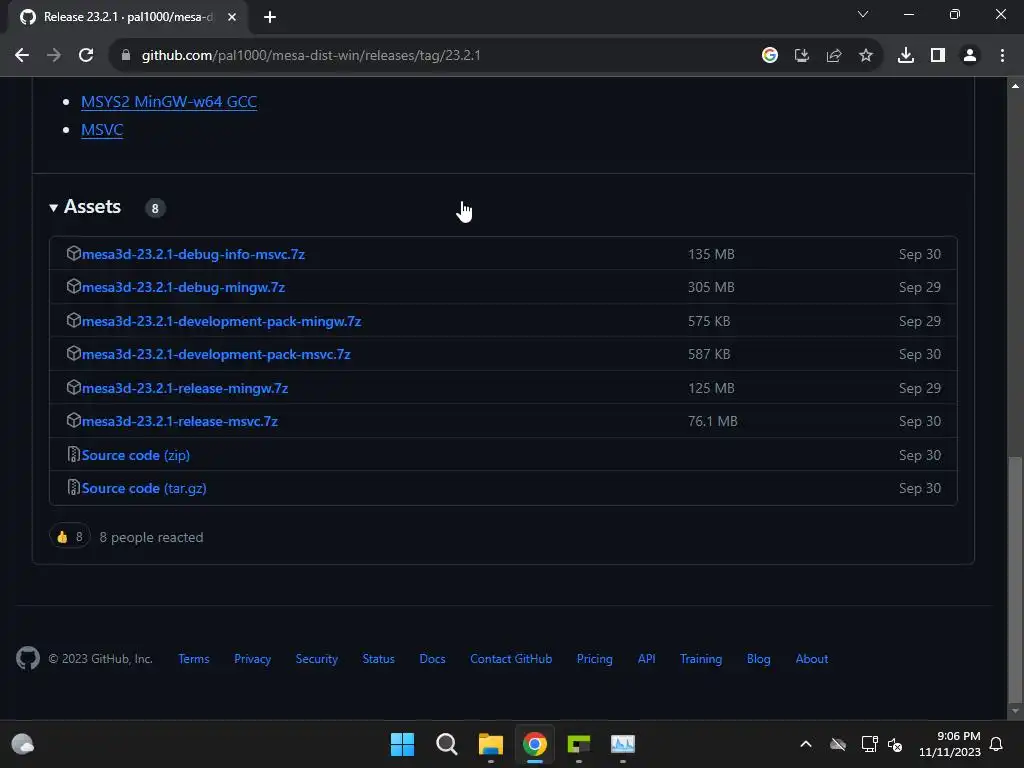The height and width of the screenshot is (768, 1024).
Task: Install app icon in address bar
Action: (x=802, y=56)
